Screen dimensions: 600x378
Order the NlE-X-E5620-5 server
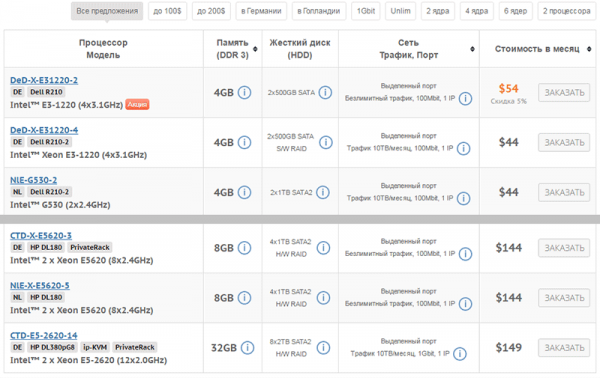(564, 298)
